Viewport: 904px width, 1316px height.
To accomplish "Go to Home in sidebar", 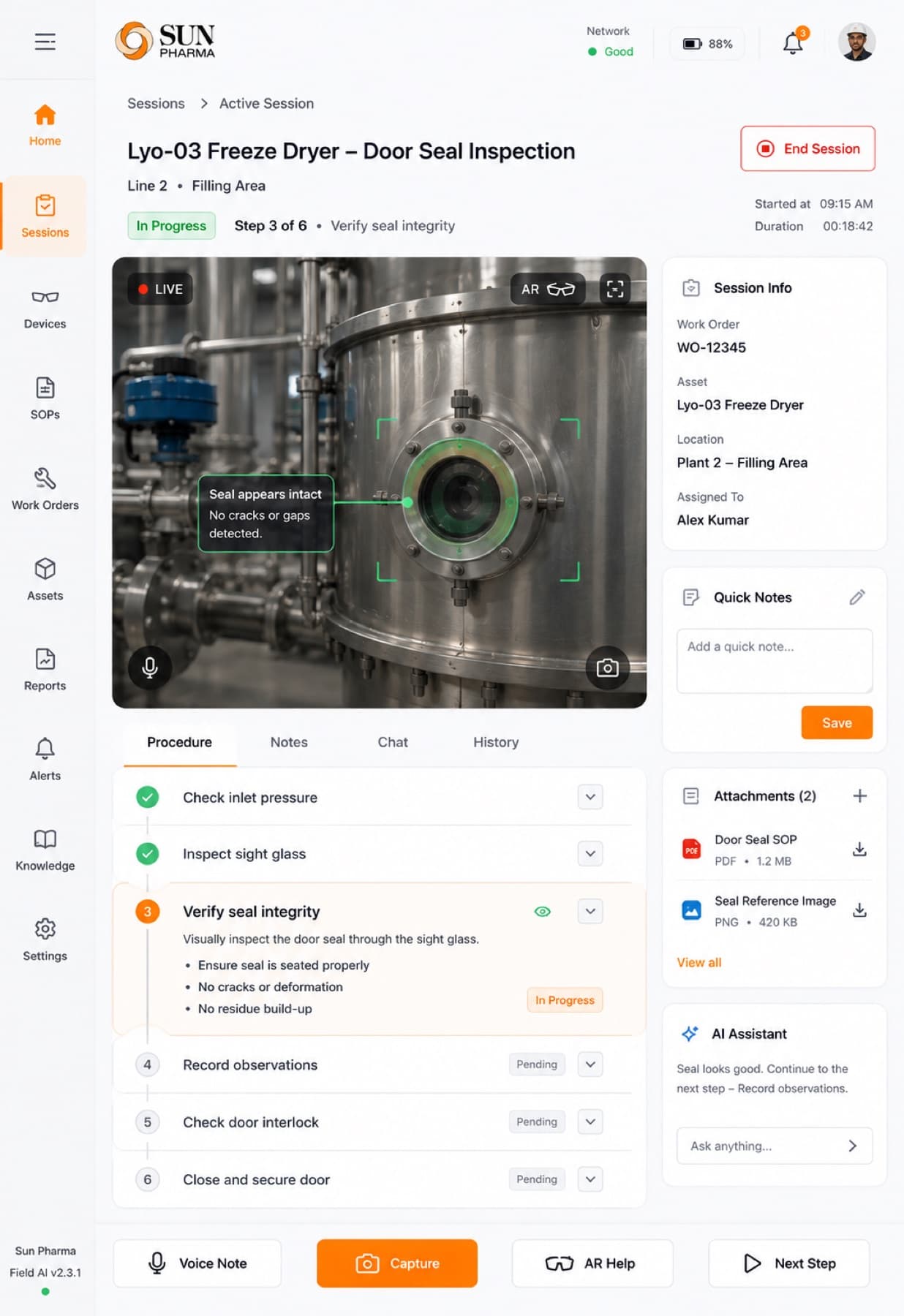I will 45,125.
